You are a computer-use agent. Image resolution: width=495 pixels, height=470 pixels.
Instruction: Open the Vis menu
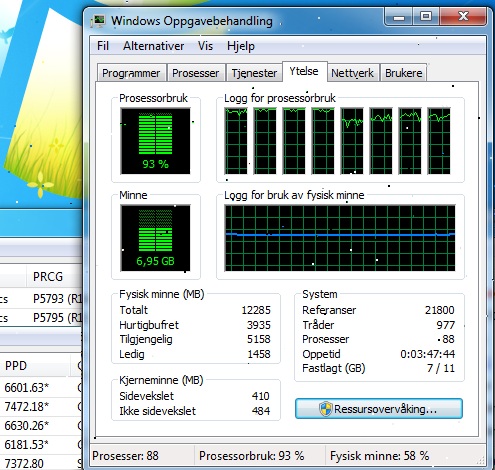pos(205,46)
